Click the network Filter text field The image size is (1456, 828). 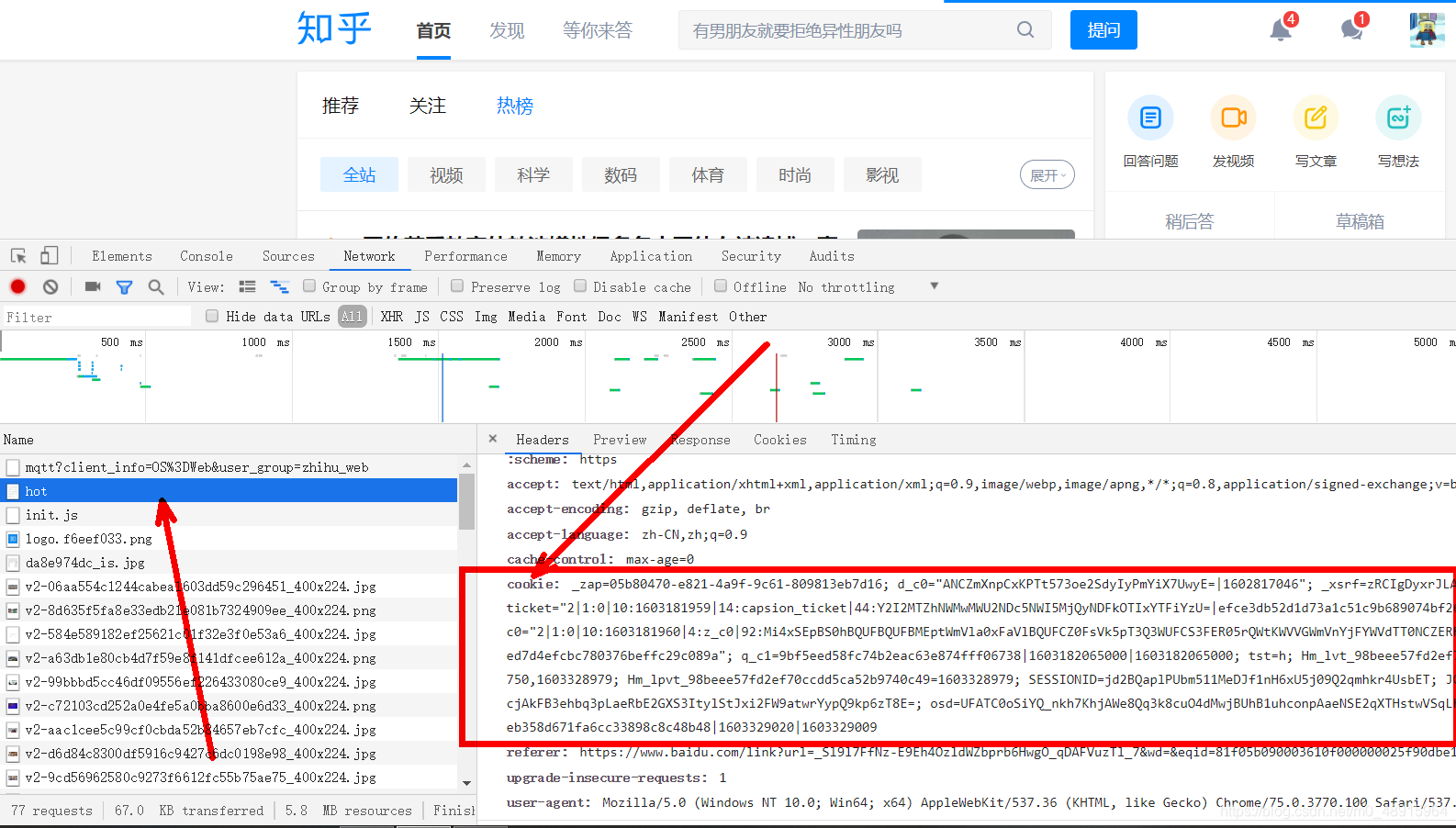96,317
